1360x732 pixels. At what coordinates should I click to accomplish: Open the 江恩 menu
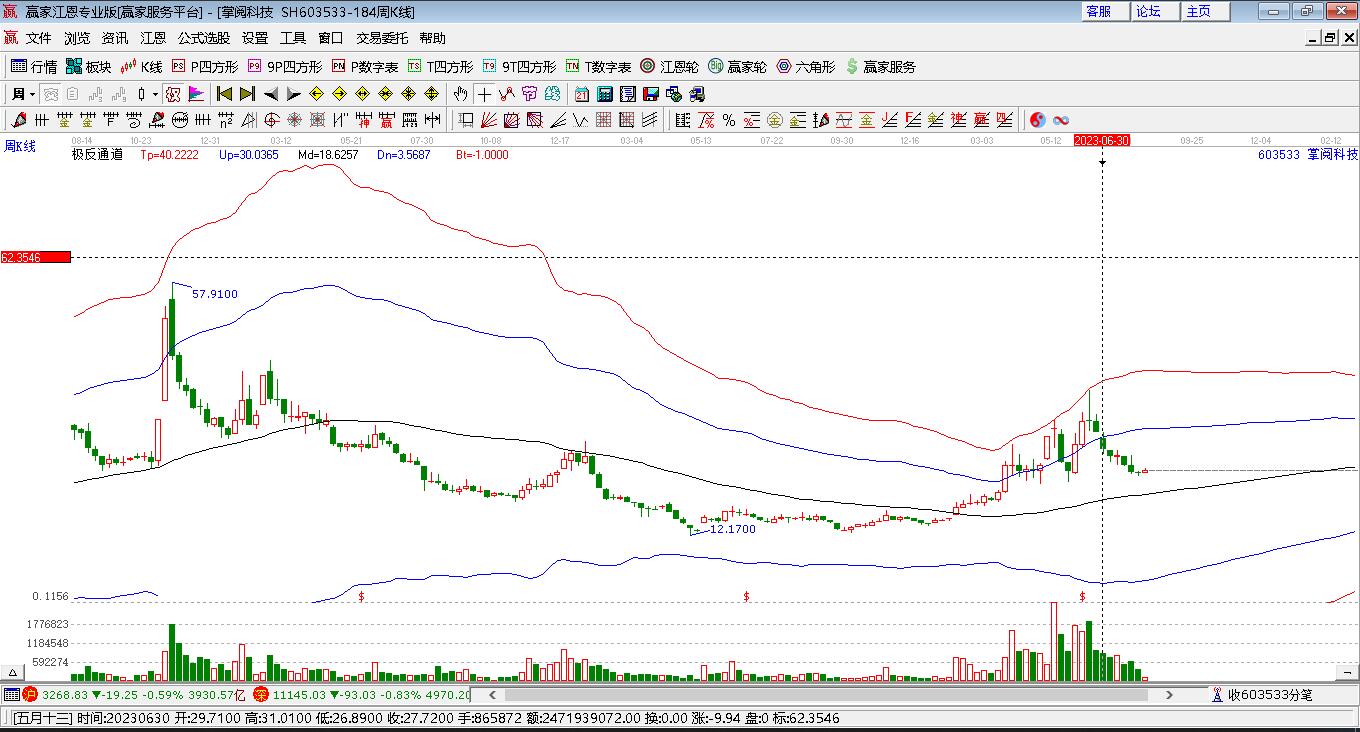click(153, 38)
